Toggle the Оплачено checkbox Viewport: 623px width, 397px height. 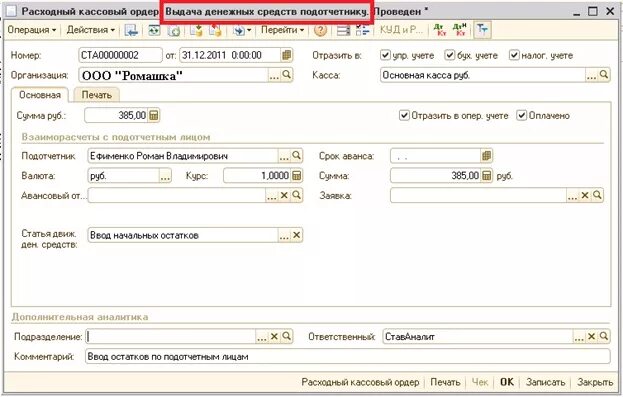point(521,115)
